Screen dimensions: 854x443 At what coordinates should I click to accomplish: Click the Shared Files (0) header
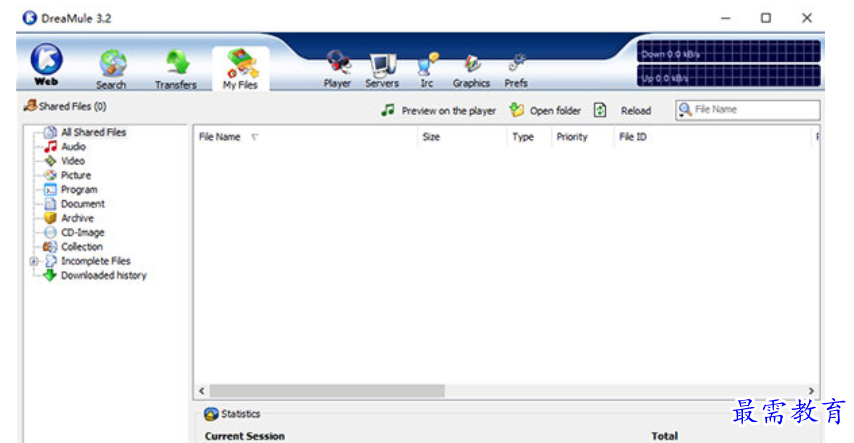(x=65, y=106)
